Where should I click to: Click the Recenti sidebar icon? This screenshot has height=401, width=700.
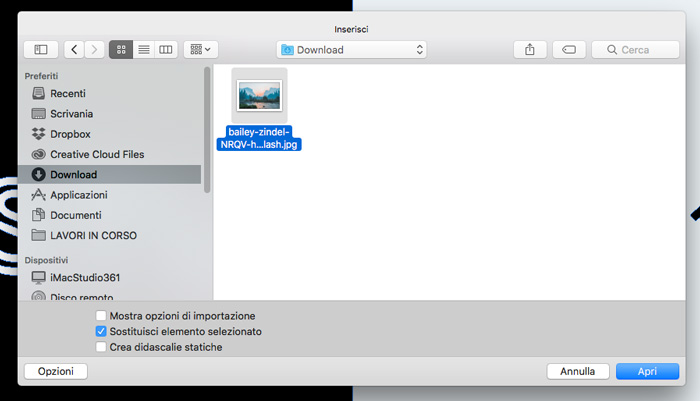[x=38, y=93]
